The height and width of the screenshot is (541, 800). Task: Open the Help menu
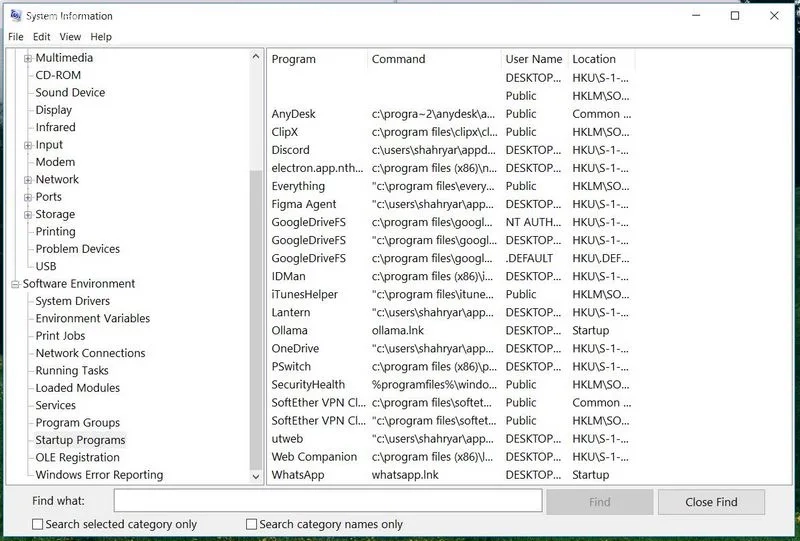pos(101,37)
